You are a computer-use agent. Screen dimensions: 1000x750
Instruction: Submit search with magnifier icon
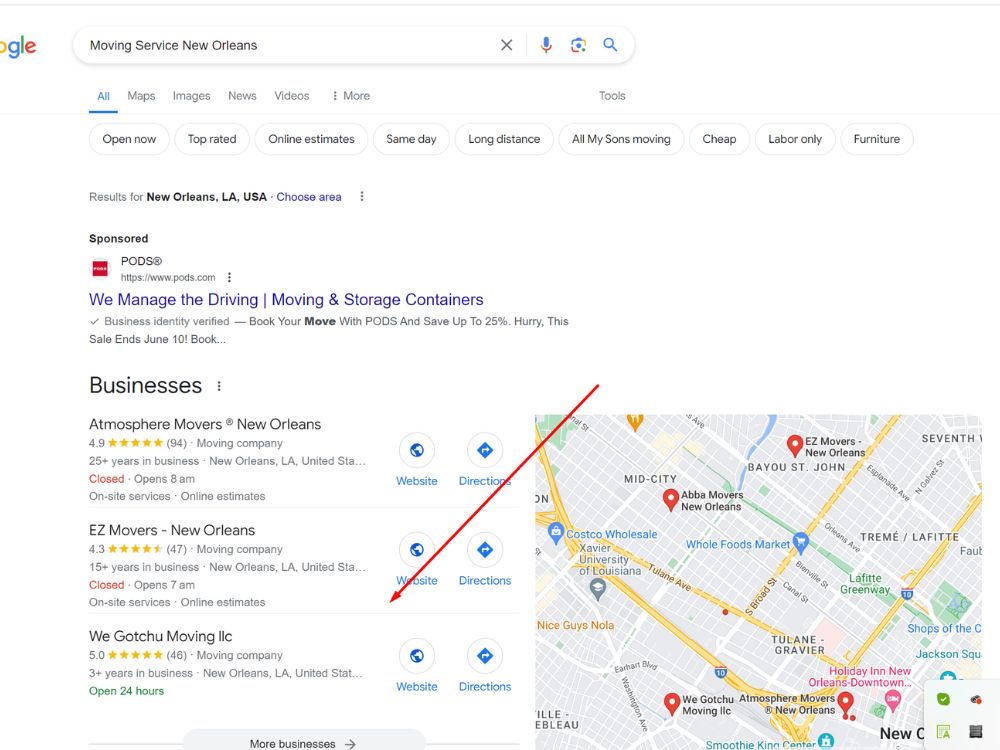(610, 45)
